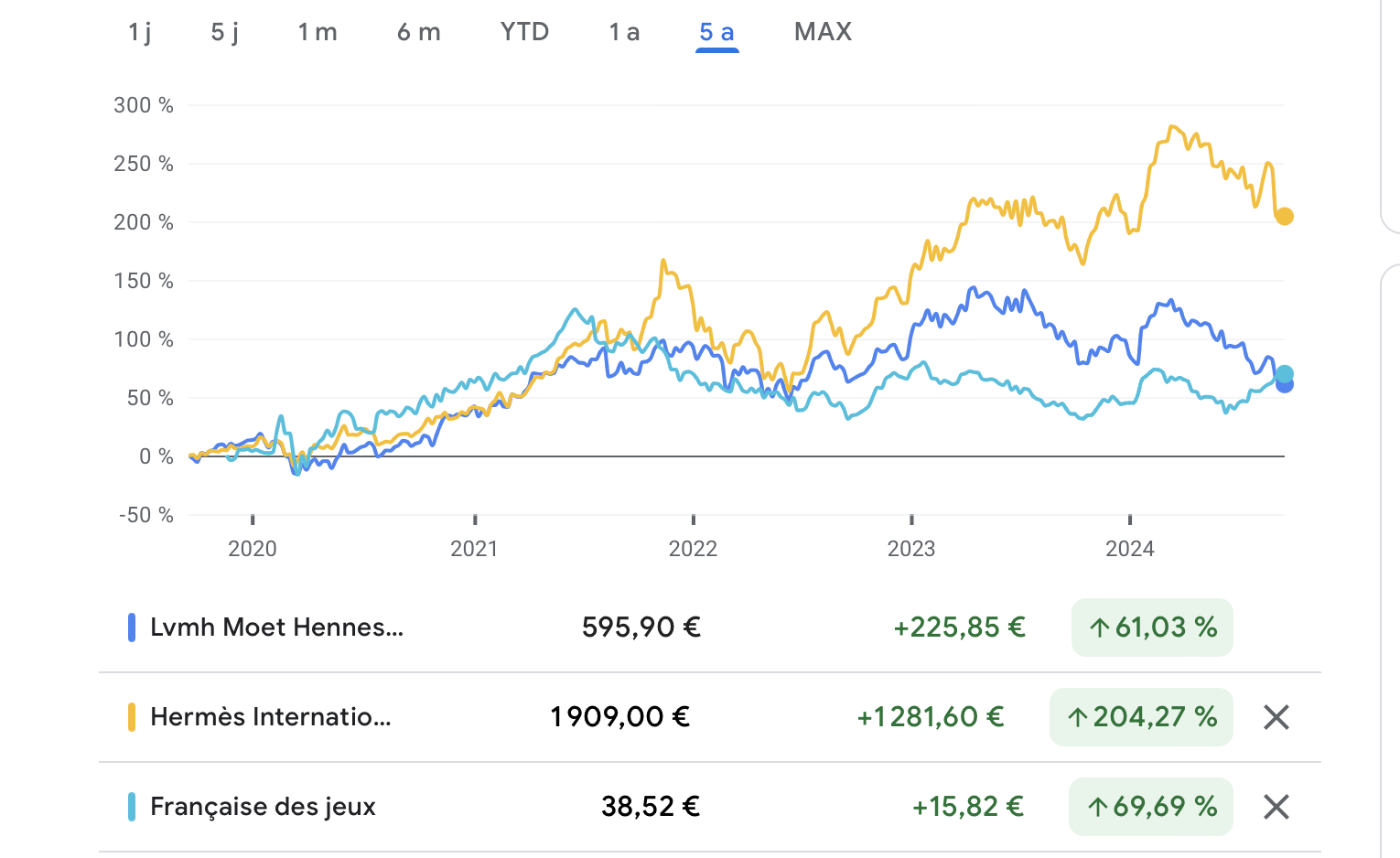Click the yellow Hermès endpoint dot on chart
The height and width of the screenshot is (858, 1400).
click(1285, 217)
